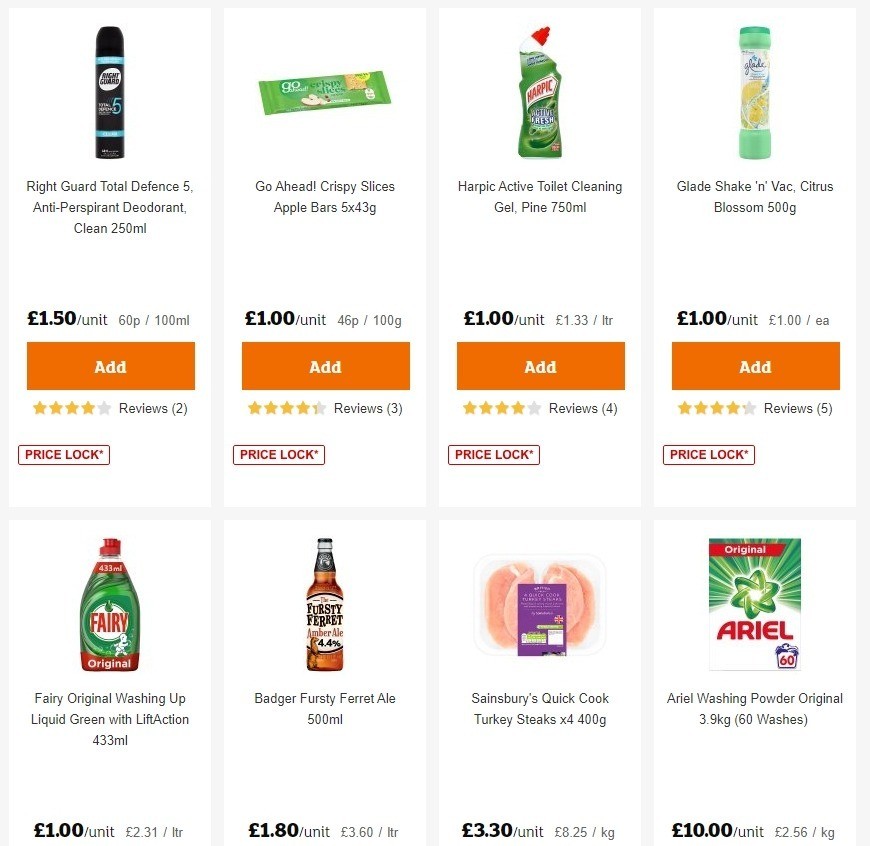Add Harpic Active Toilet Cleaning Gel
The height and width of the screenshot is (846, 870).
540,366
